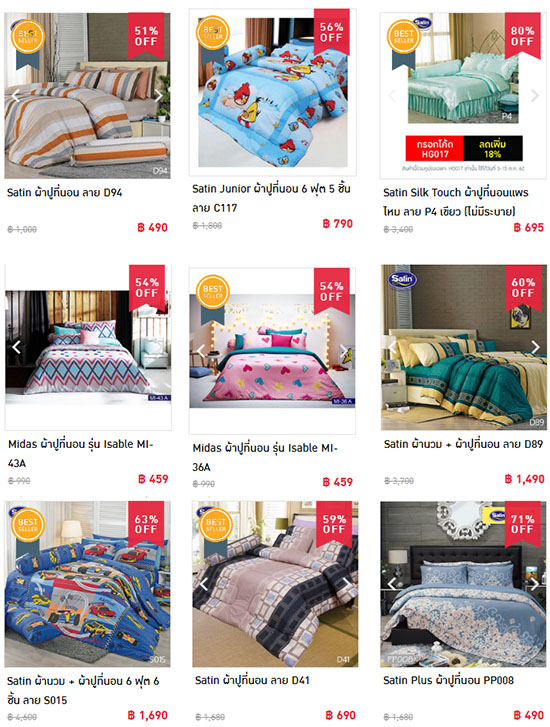Open the pink hearts Midas MI-36A thumbnail
This screenshot has height=727, width=550.
coord(272,351)
